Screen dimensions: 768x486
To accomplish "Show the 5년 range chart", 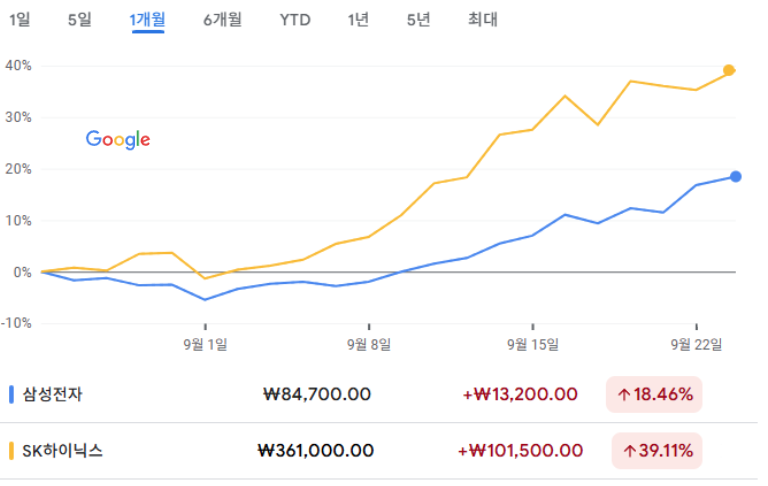I will (418, 19).
